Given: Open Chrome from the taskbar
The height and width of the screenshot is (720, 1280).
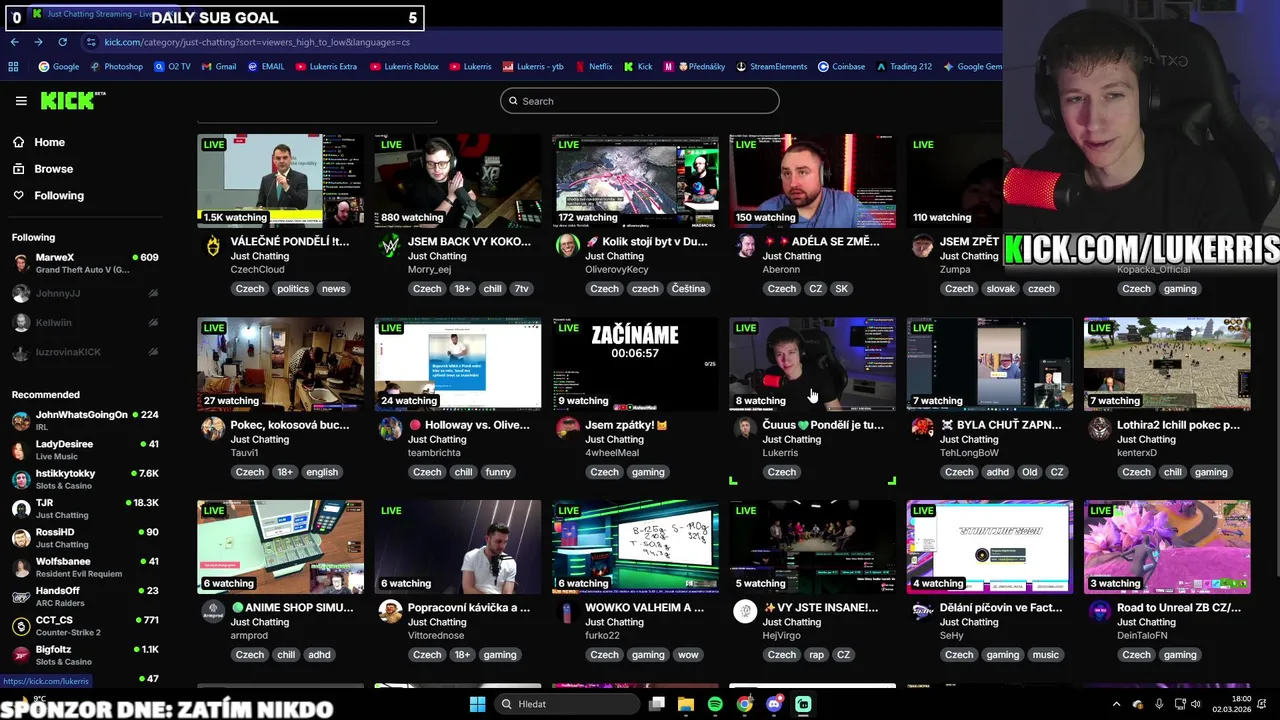Looking at the screenshot, I should (x=745, y=704).
